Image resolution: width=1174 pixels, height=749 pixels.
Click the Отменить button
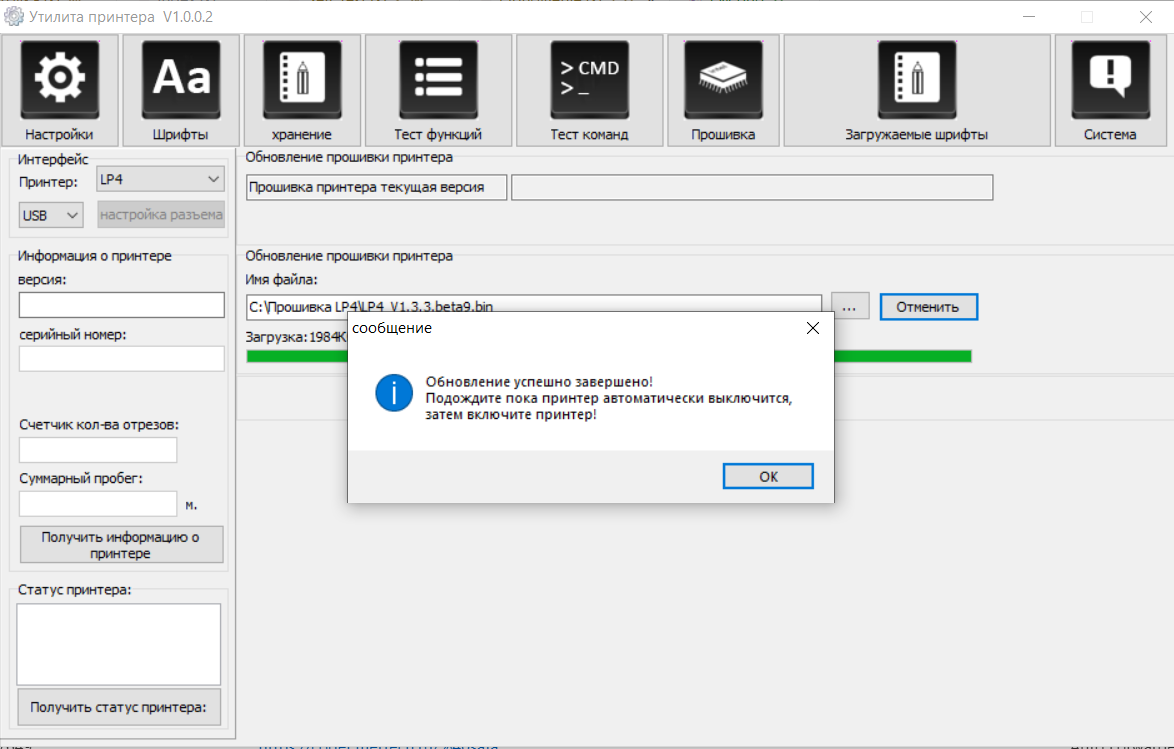(x=928, y=307)
